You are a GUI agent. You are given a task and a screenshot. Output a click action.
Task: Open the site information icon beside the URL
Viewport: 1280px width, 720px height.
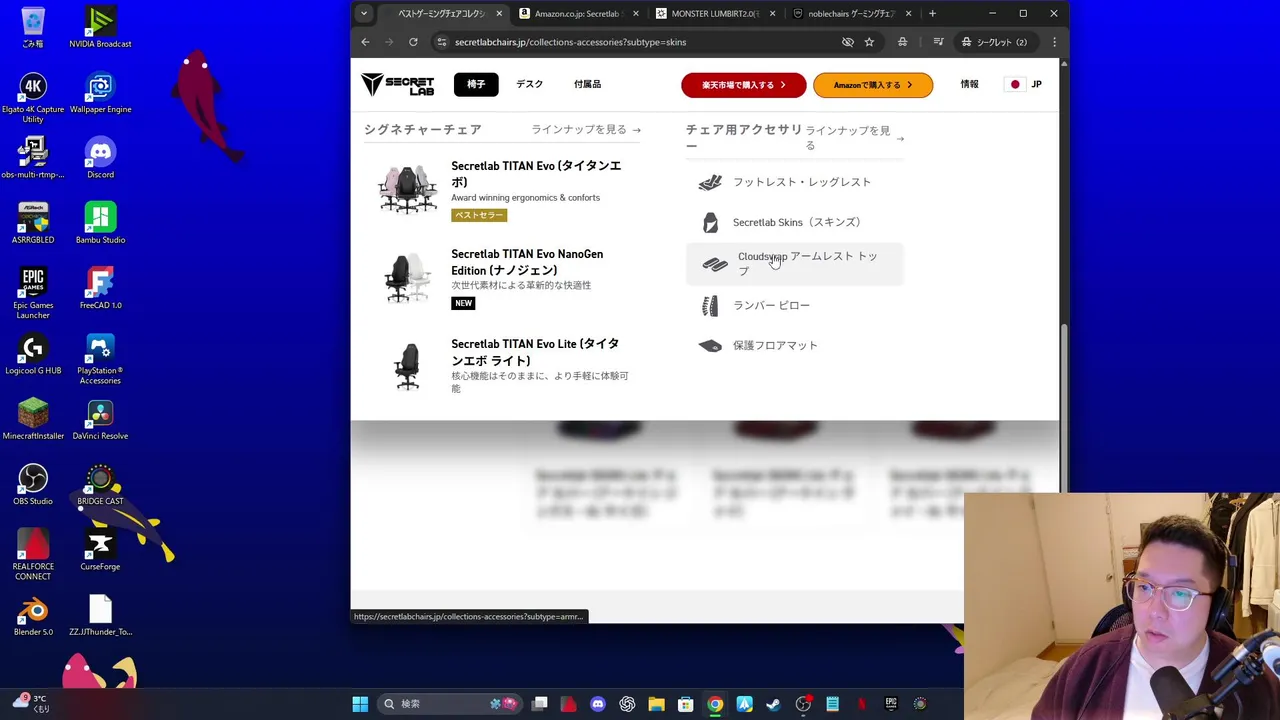pos(441,42)
